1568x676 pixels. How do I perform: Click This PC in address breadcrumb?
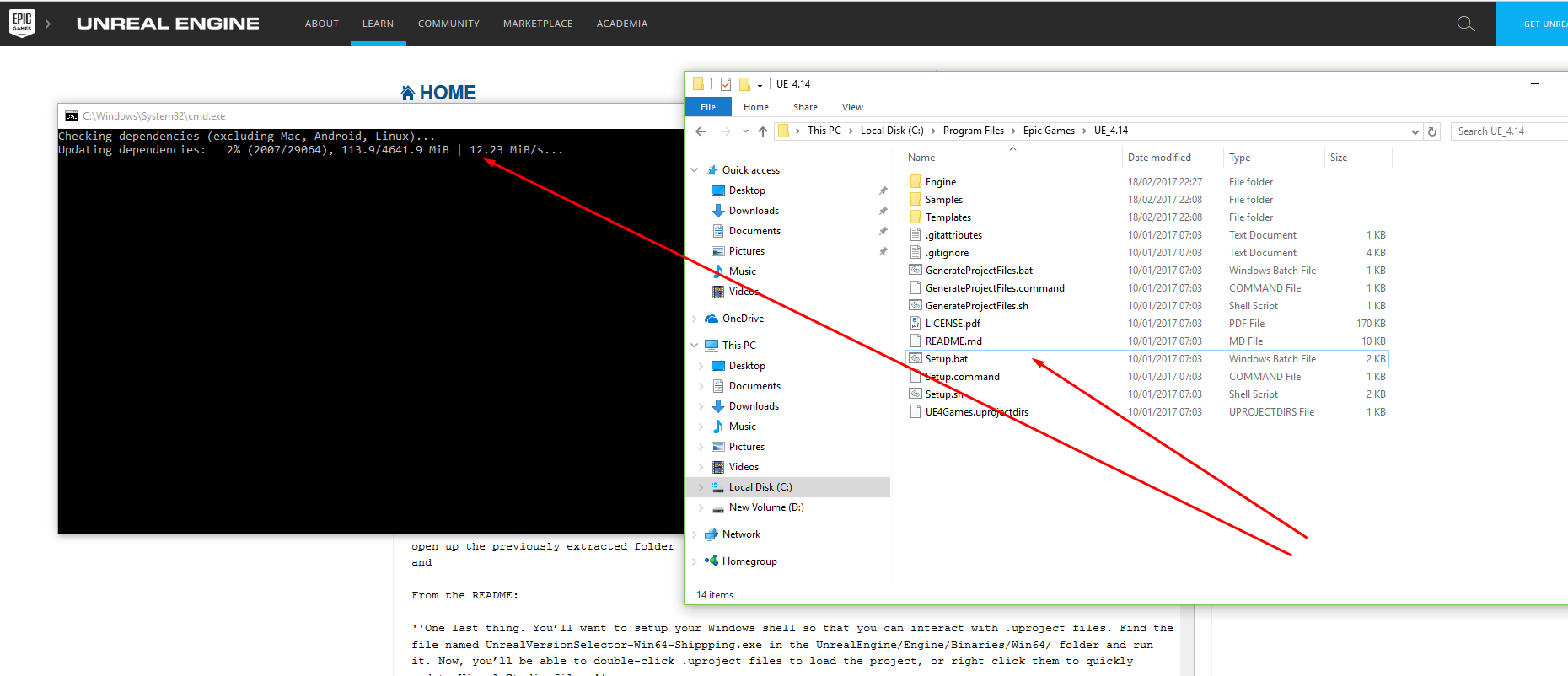(x=824, y=131)
